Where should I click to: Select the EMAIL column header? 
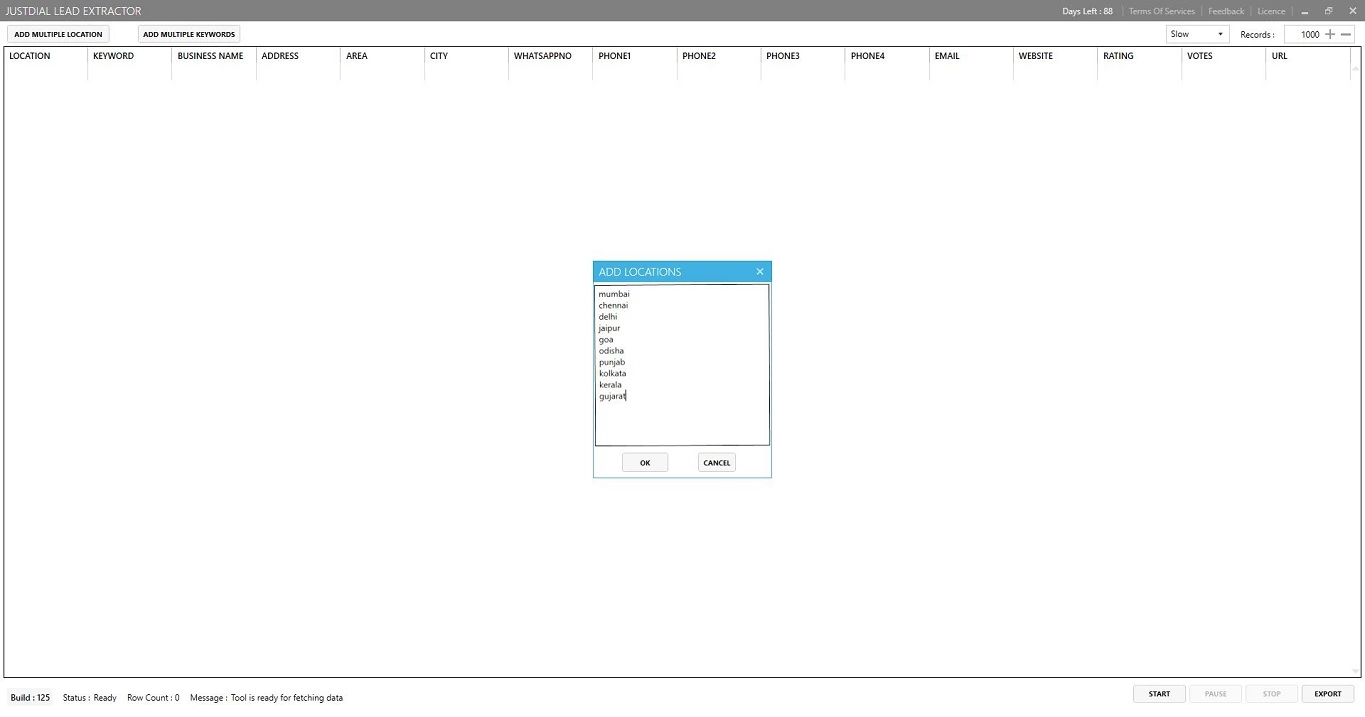(947, 56)
